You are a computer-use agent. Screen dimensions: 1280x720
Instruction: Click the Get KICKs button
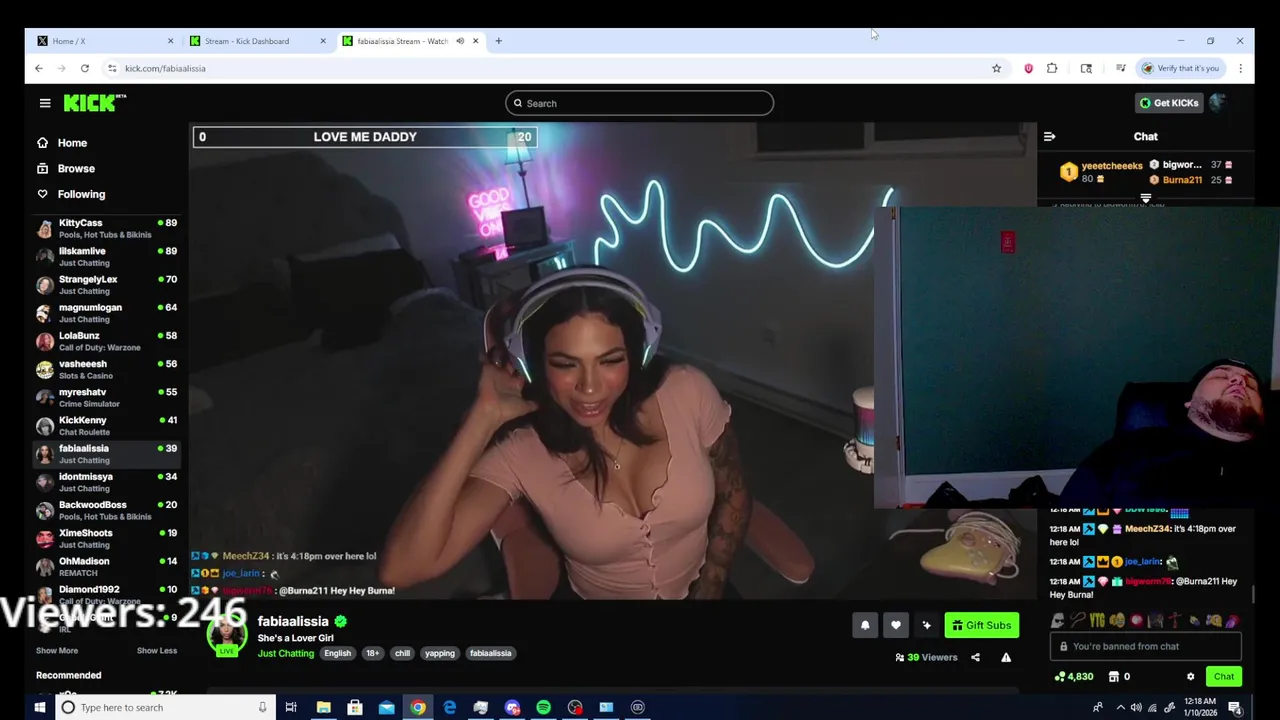pos(1169,103)
